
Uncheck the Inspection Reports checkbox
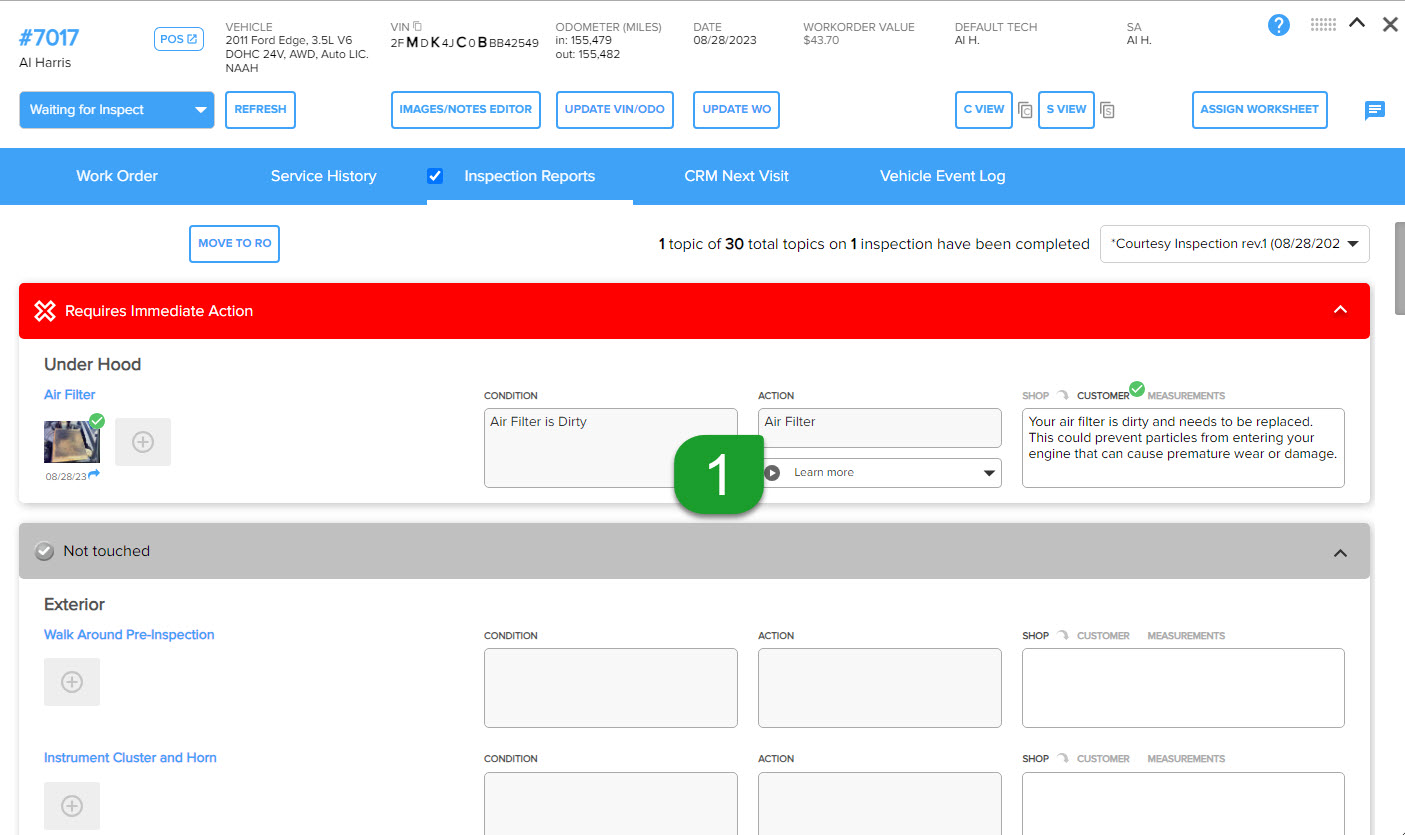435,175
